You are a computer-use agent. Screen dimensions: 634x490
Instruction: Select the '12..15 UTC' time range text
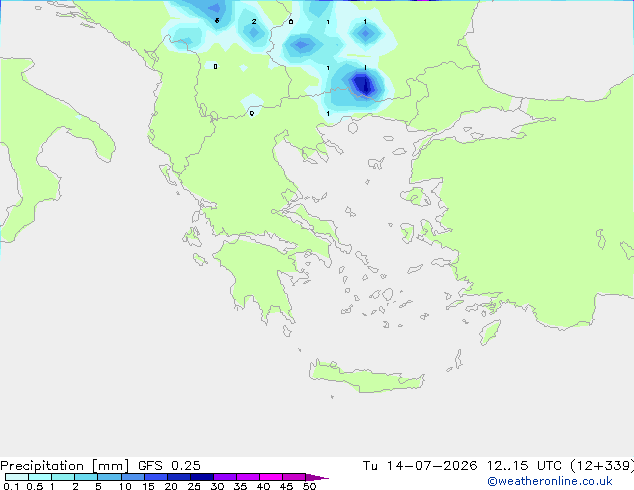pos(524,466)
